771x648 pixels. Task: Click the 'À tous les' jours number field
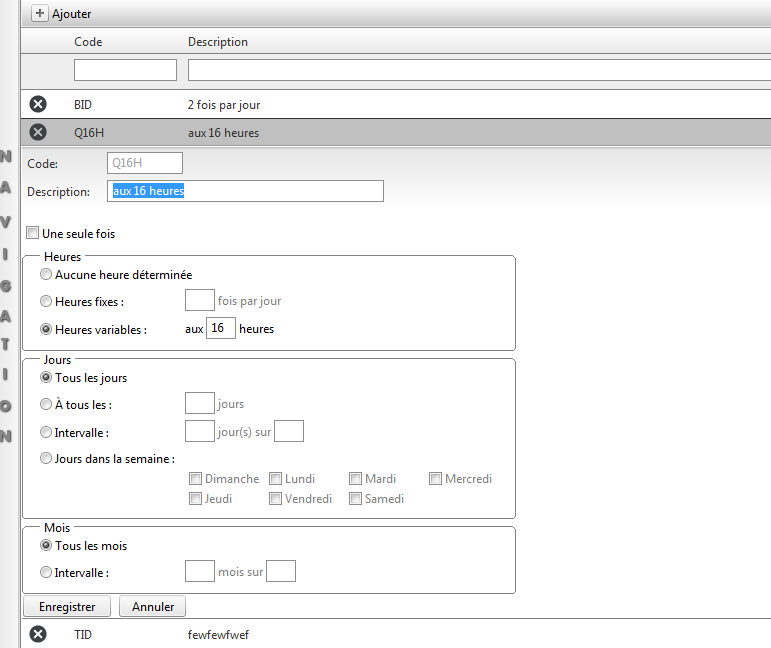click(x=200, y=403)
